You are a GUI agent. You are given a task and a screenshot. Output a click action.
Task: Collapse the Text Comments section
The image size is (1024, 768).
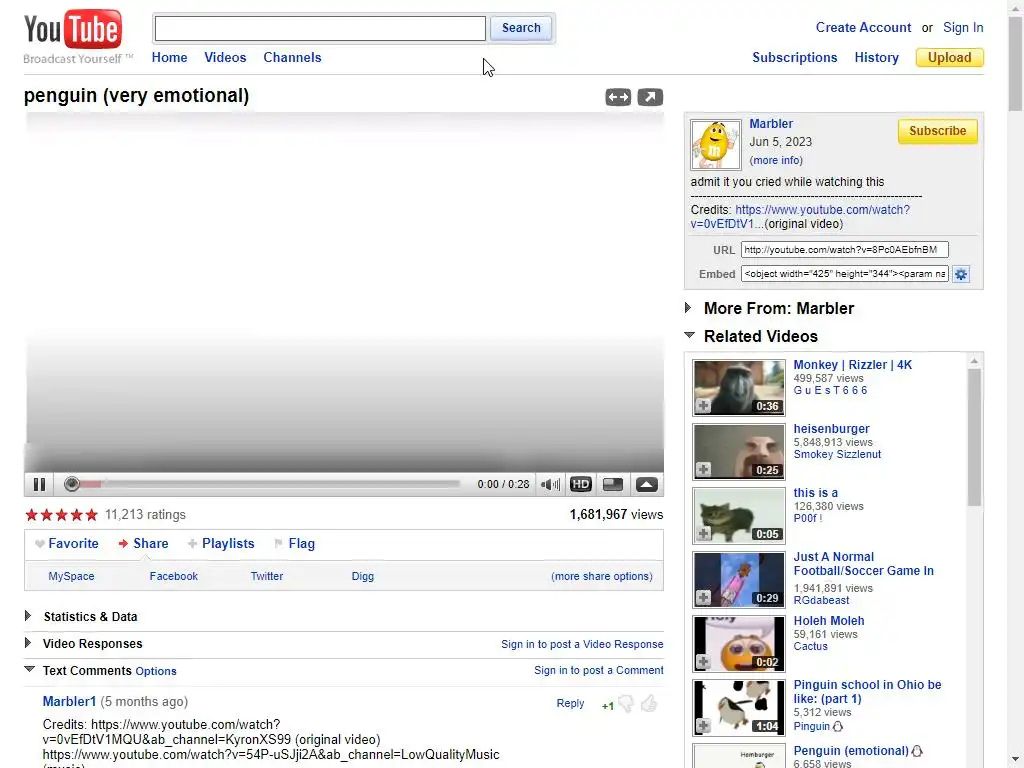pyautogui.click(x=29, y=669)
